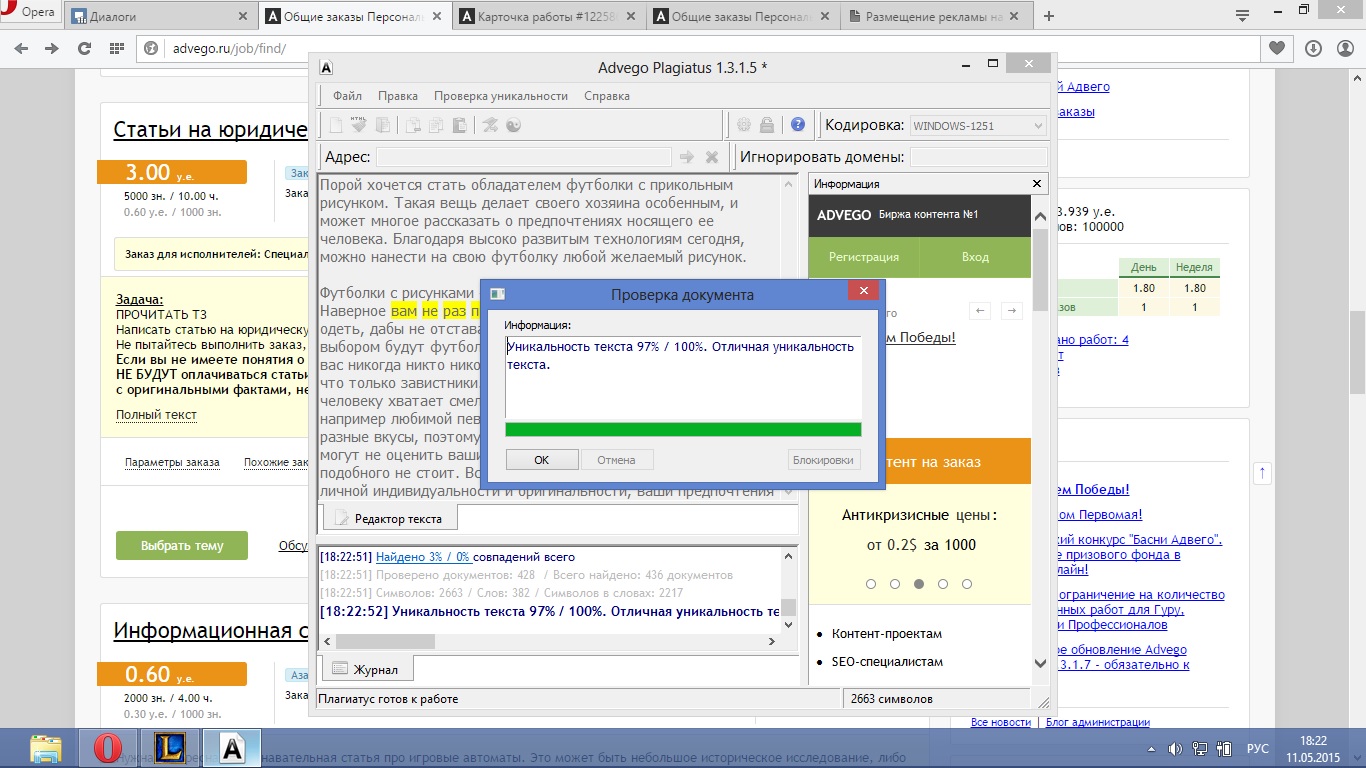Open the Найдено 3% / 0% log link

(x=423, y=557)
